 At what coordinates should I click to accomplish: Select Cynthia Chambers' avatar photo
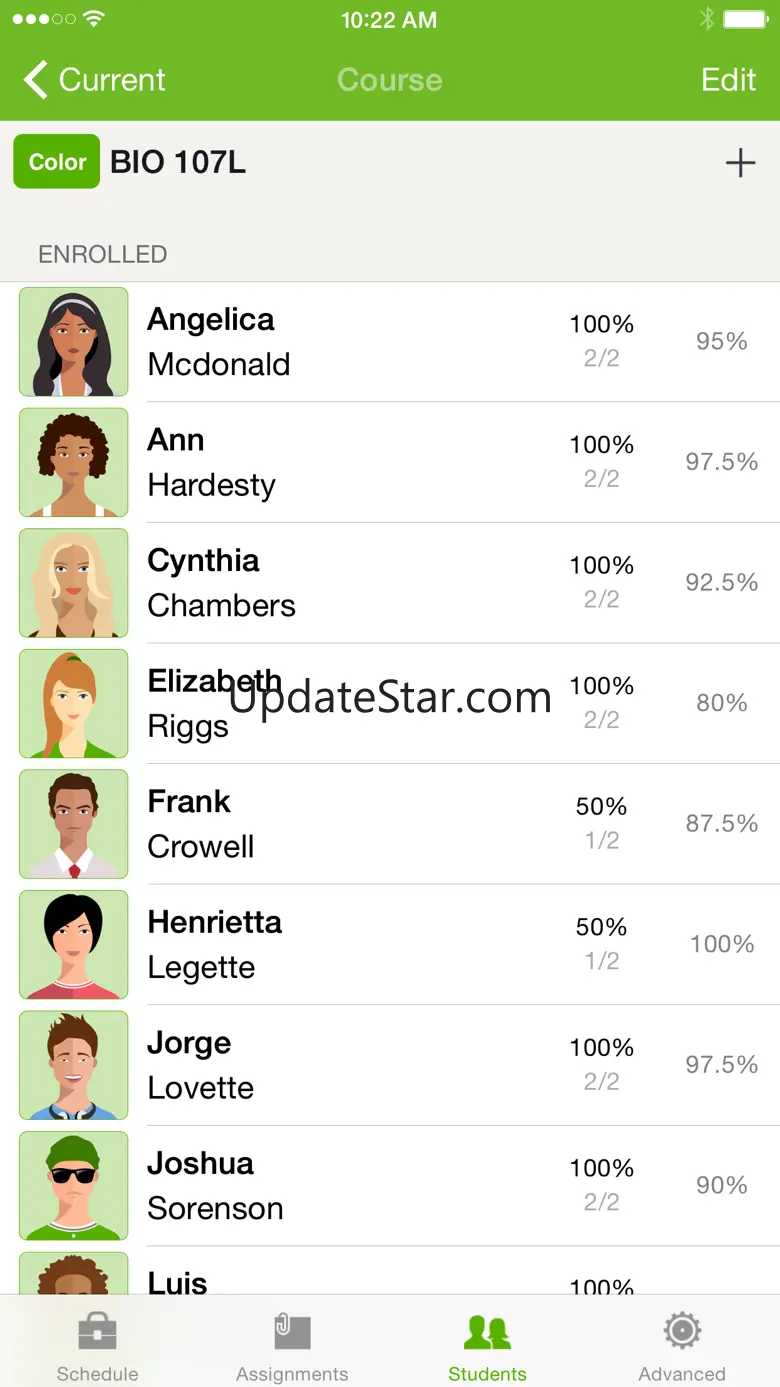(74, 583)
